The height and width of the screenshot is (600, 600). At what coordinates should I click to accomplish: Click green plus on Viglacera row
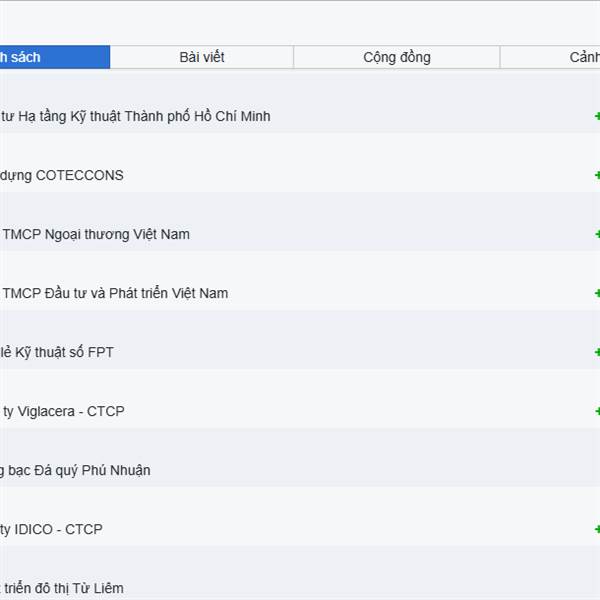point(597,411)
